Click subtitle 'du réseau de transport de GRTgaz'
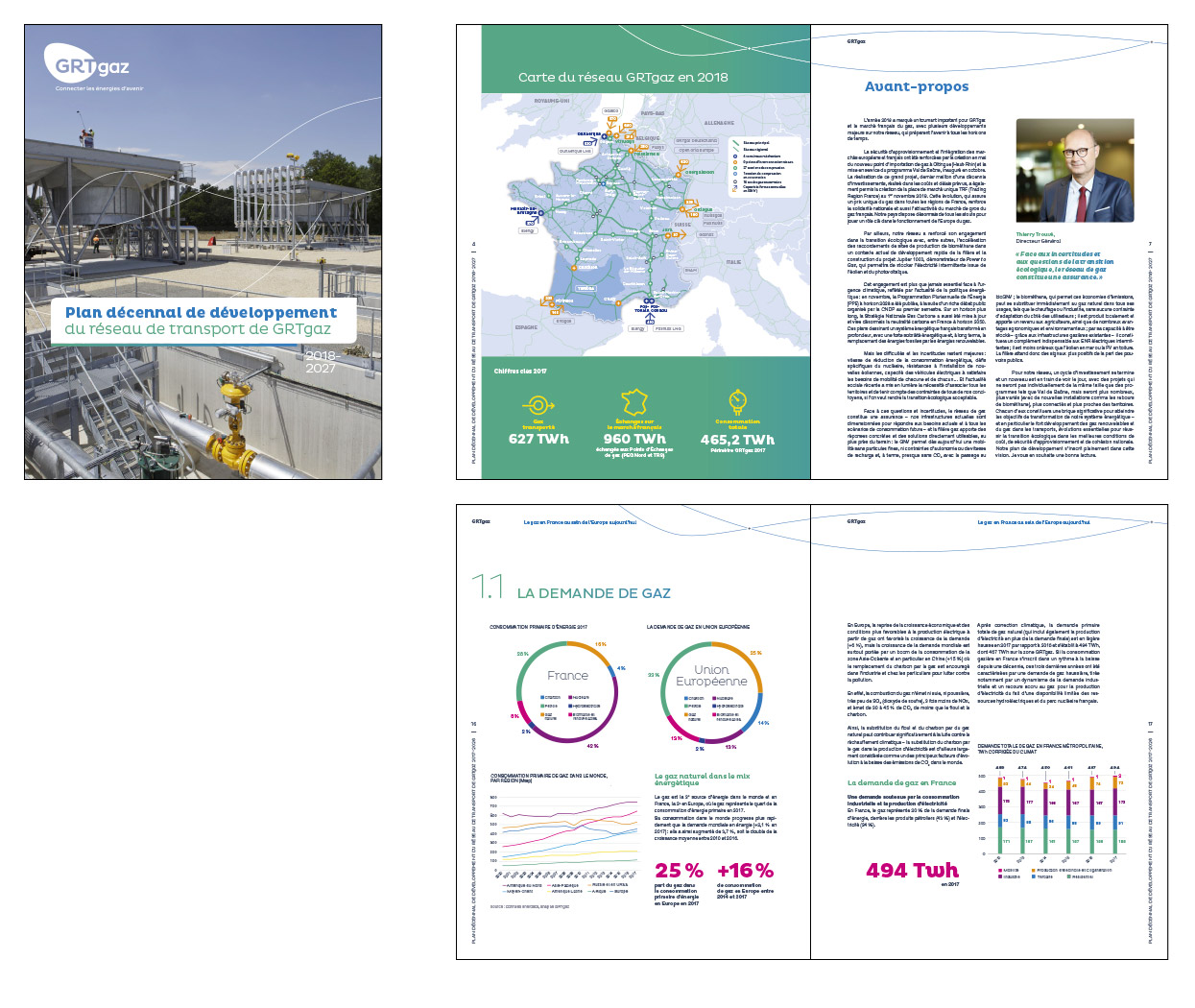1195x1008 pixels. [x=198, y=328]
